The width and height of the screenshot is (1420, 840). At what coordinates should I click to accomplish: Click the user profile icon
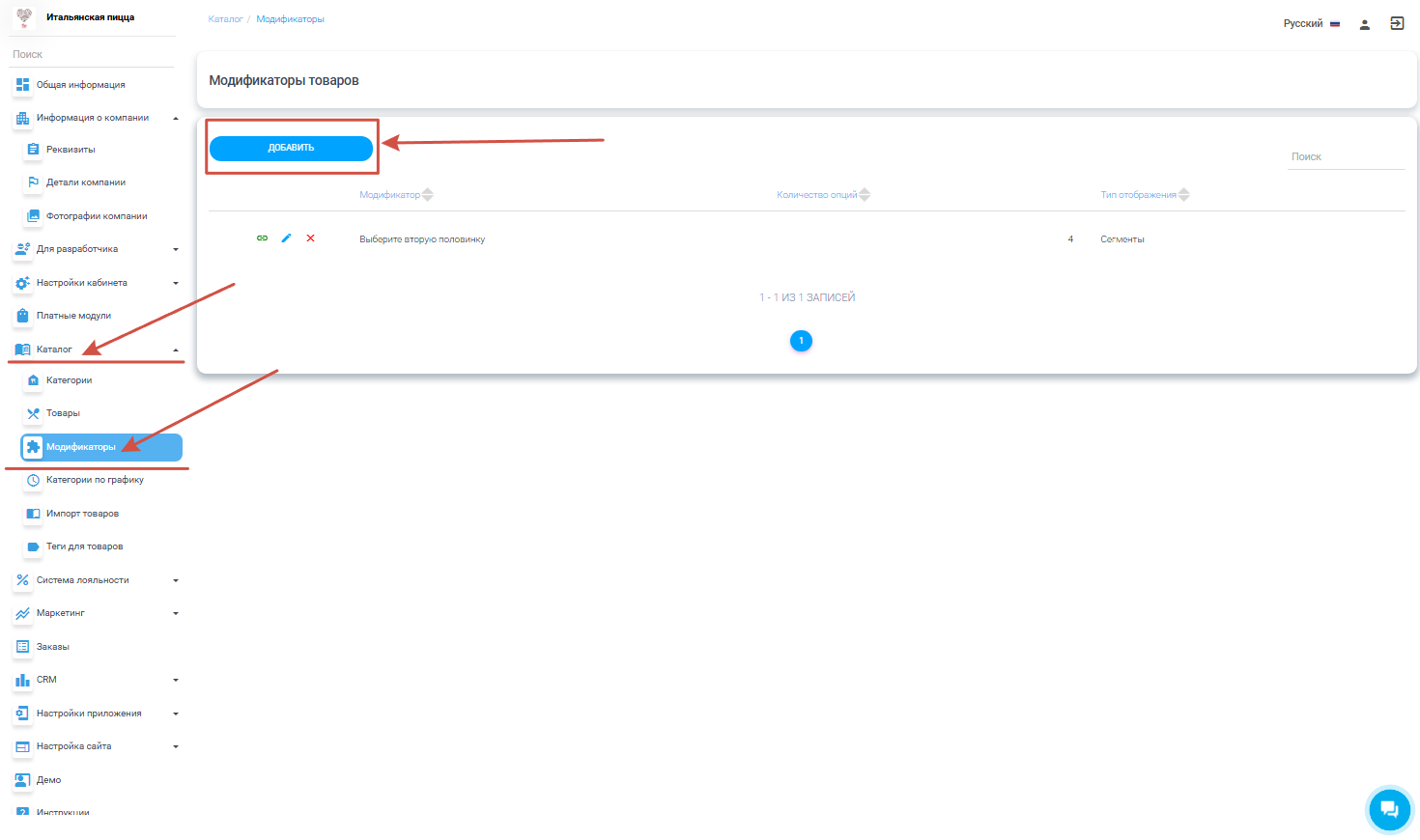coord(1364,24)
